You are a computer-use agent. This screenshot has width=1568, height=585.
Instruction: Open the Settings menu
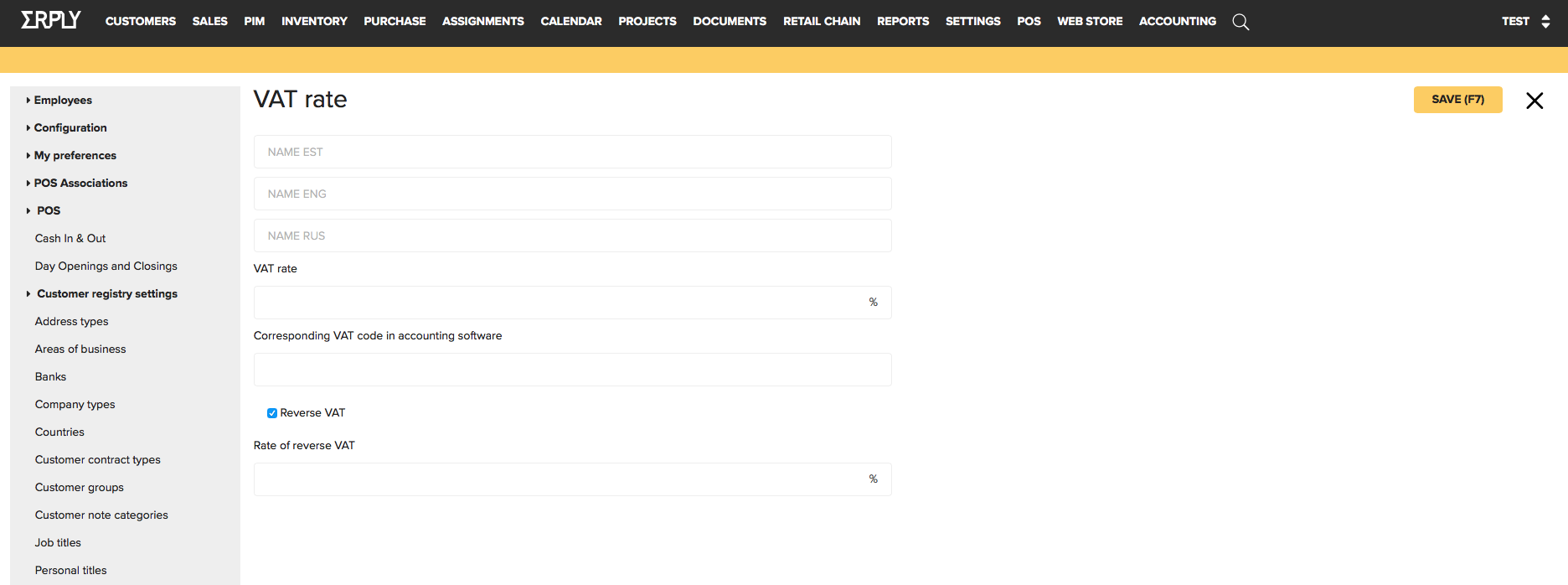pyautogui.click(x=973, y=21)
